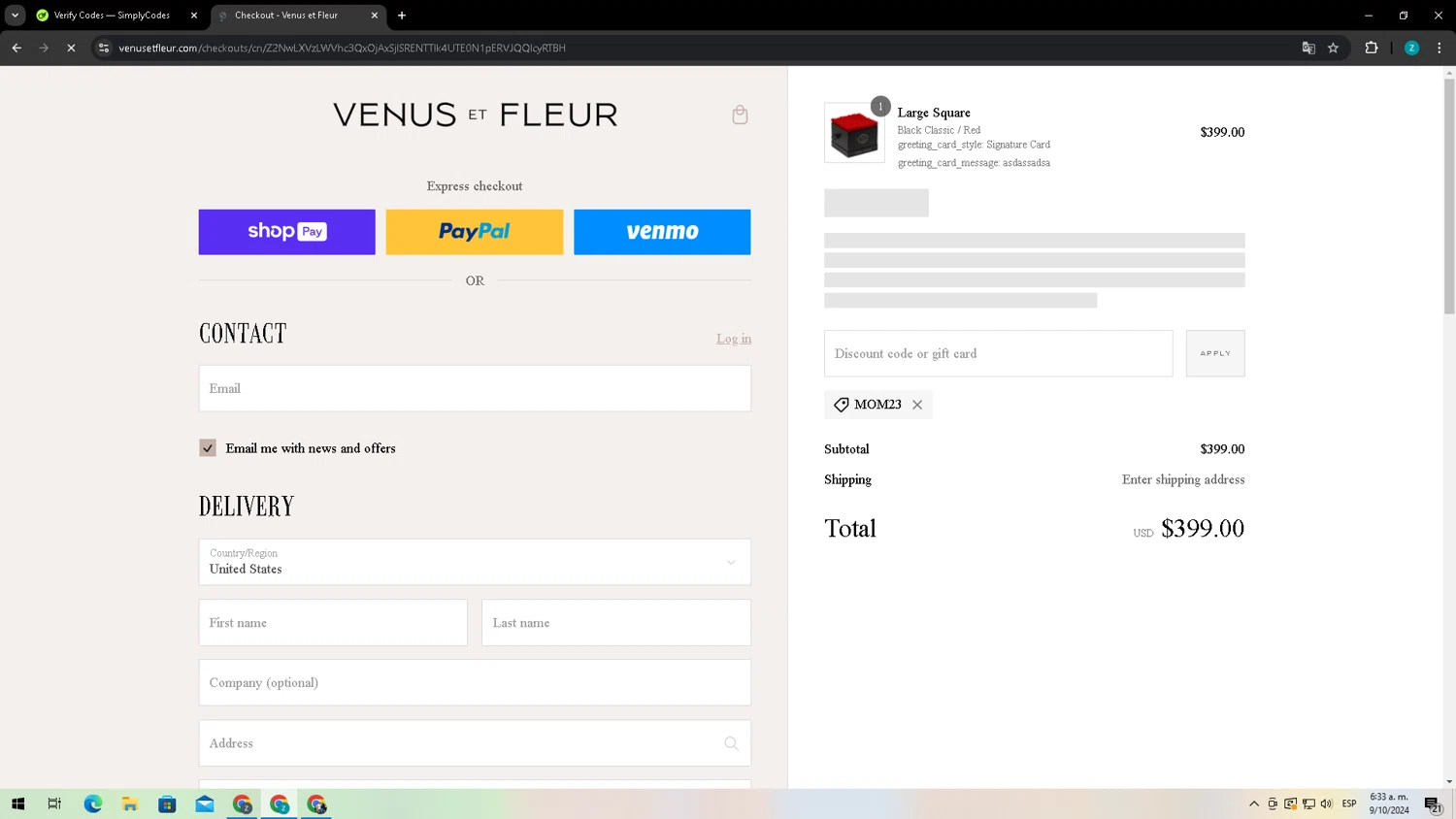1456x819 pixels.
Task: Remove the MOM23 discount code
Action: coord(917,405)
